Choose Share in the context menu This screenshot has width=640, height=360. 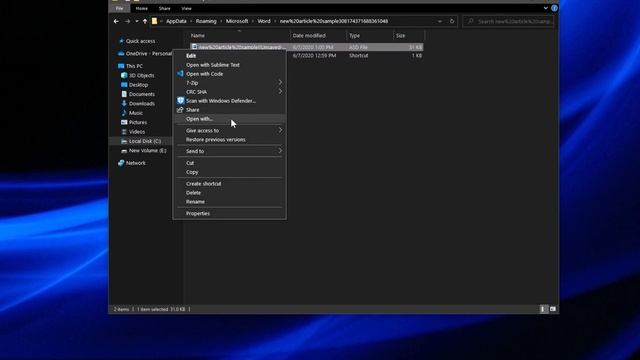(193, 110)
